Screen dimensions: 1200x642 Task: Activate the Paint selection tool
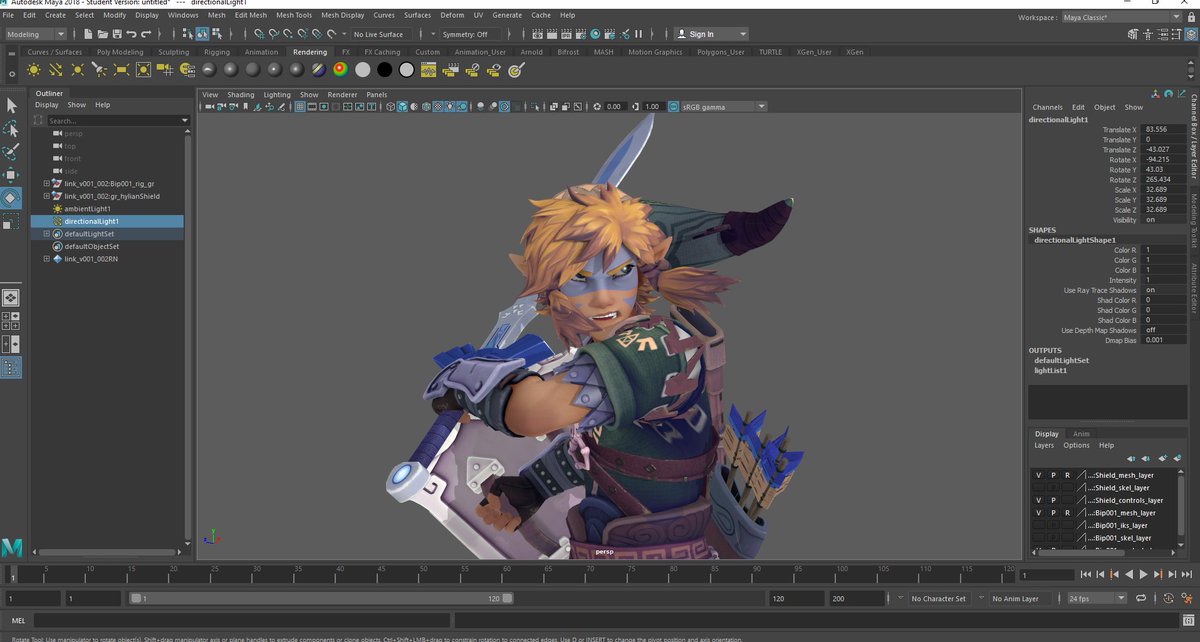[11, 152]
